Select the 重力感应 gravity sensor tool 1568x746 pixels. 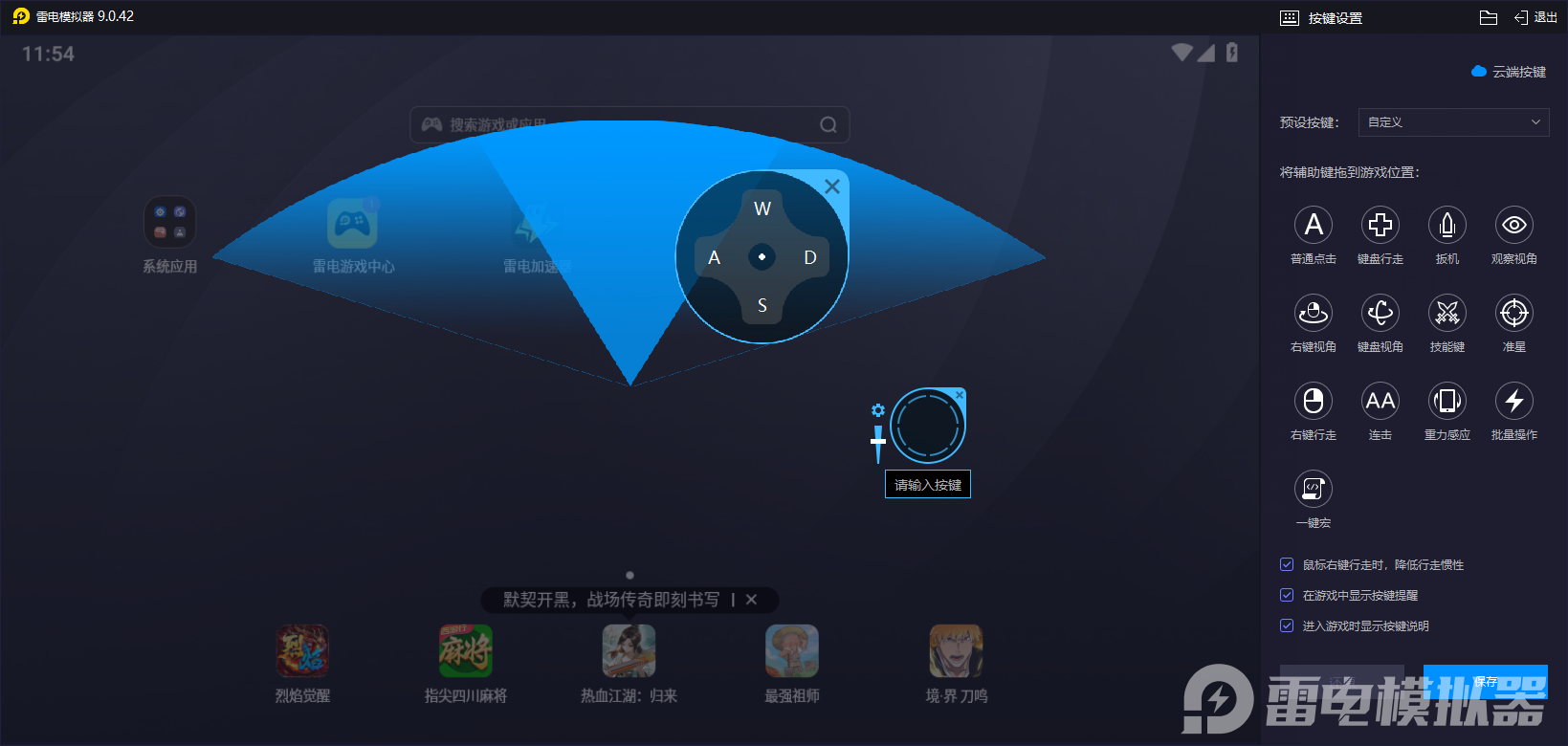[x=1447, y=401]
